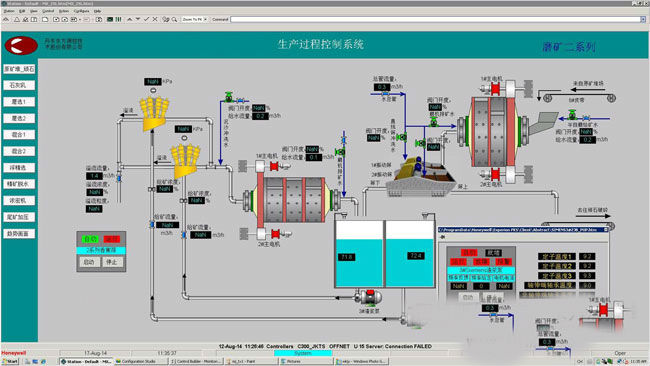Click the upper hydrocyclone cluster icon
This screenshot has height=366, width=650.
tap(154, 113)
